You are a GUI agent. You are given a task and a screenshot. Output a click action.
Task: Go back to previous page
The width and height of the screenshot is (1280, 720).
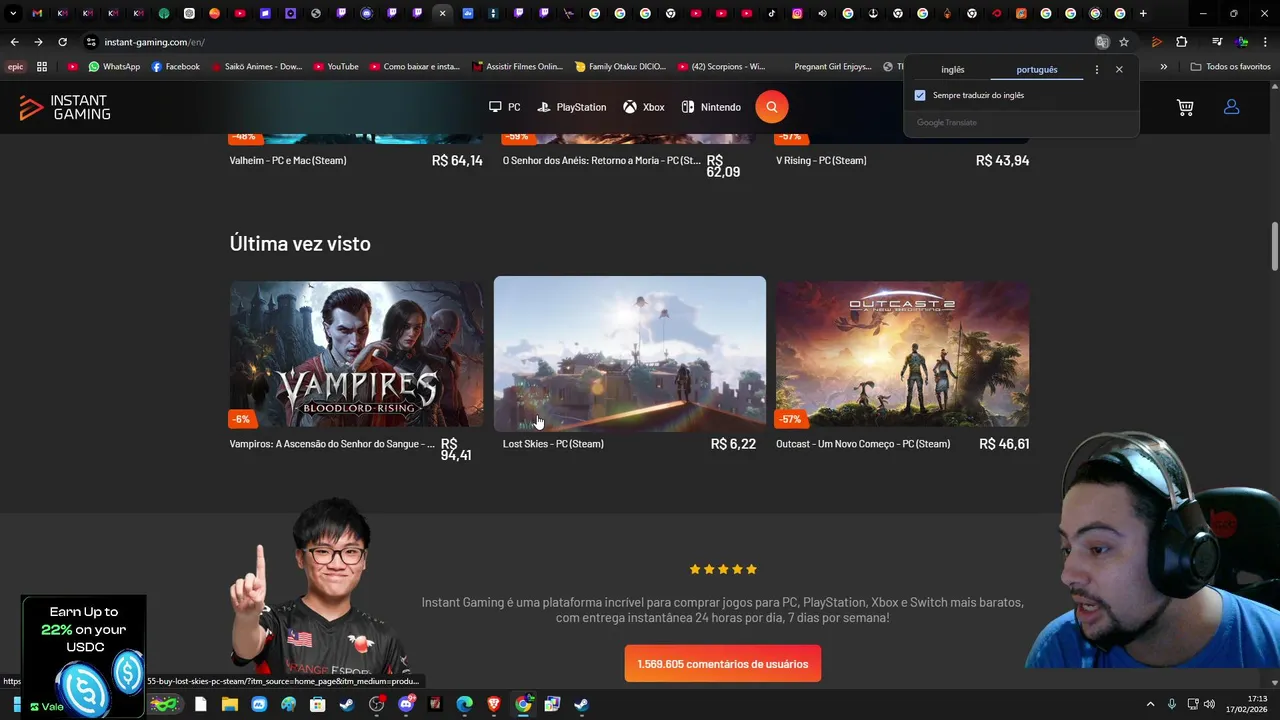pos(14,42)
